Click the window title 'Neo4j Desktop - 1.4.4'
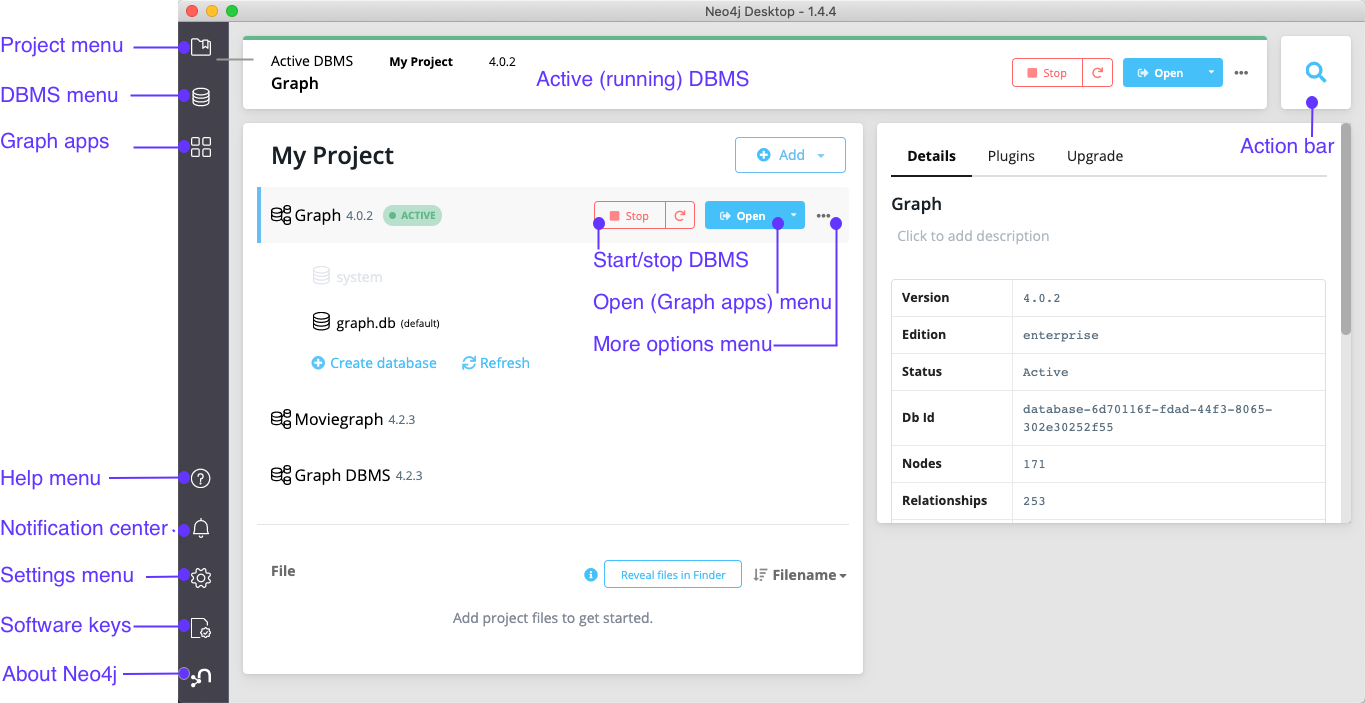The image size is (1365, 703). (770, 11)
